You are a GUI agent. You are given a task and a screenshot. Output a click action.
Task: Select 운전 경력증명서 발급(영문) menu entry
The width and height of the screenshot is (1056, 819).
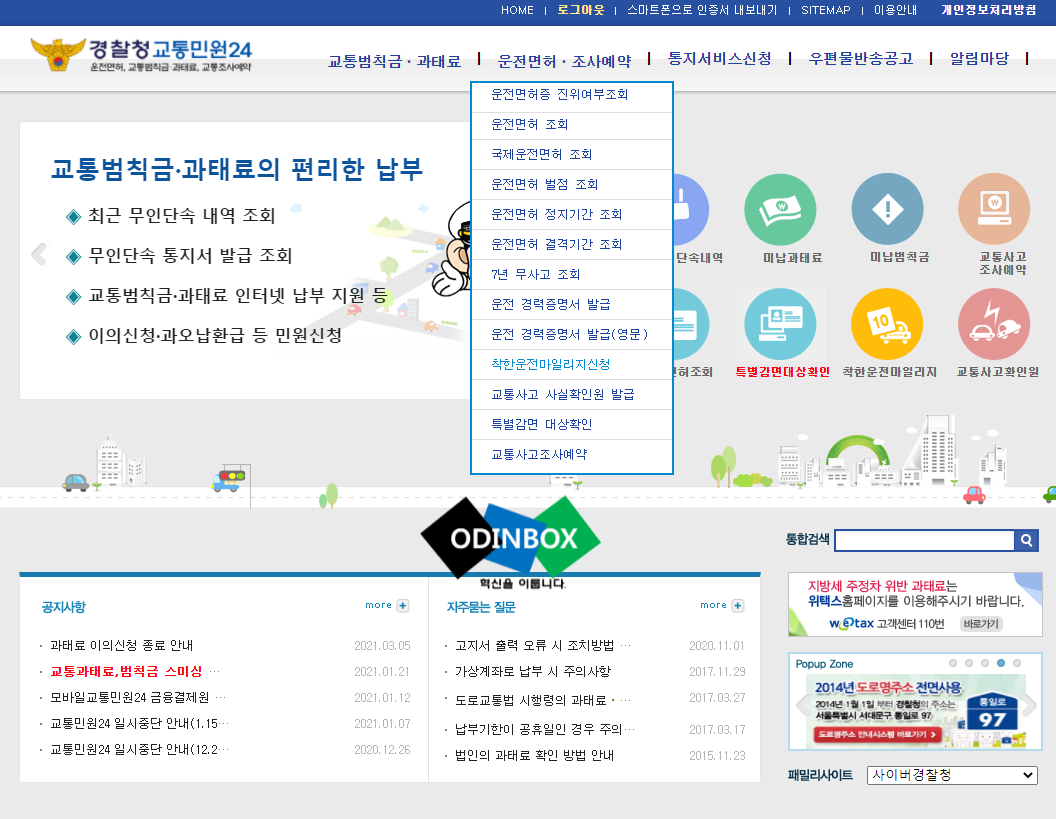pos(572,335)
